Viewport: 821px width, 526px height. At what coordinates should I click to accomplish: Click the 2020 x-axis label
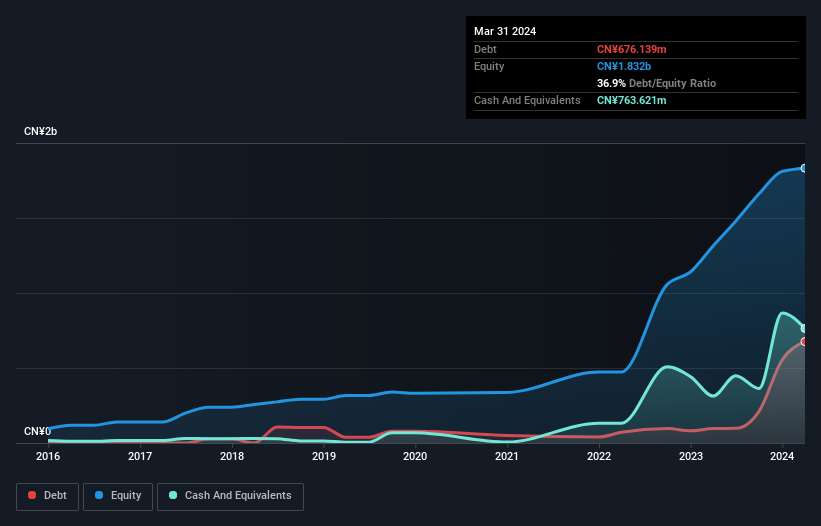[415, 456]
